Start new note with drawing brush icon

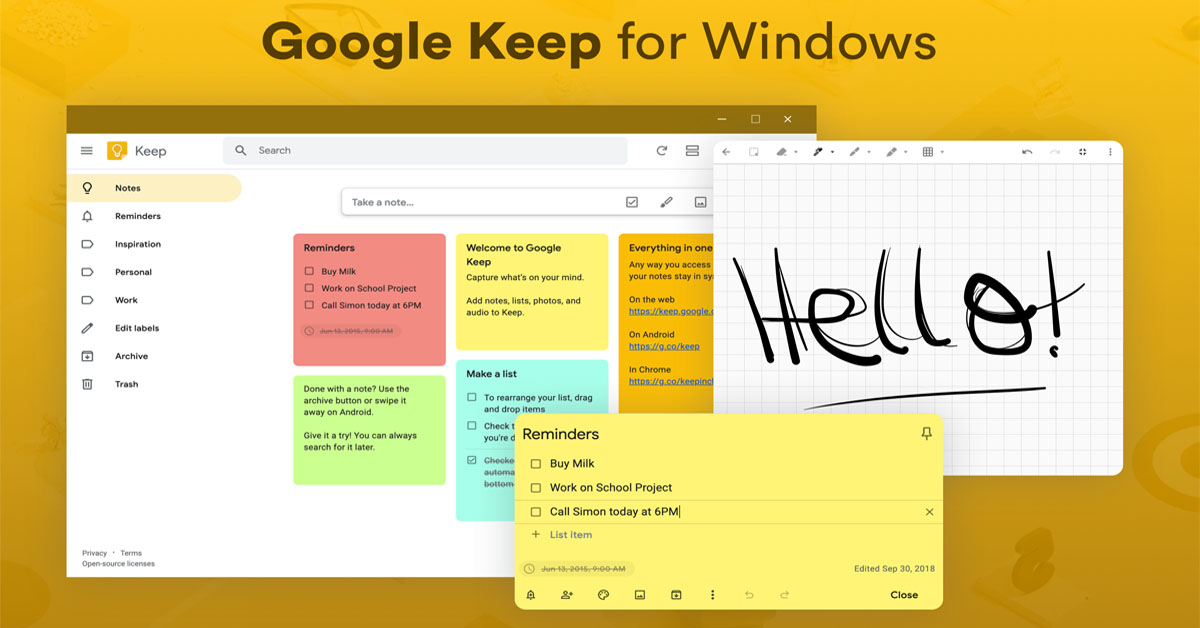(666, 202)
